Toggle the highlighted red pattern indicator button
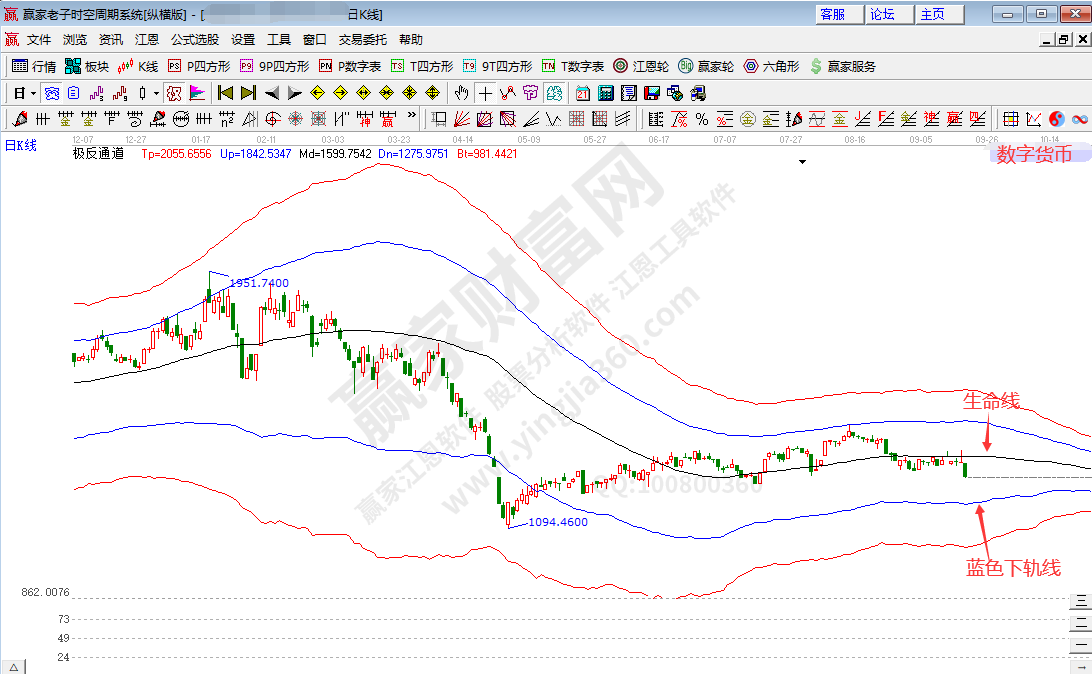This screenshot has width=1092, height=674. point(173,93)
